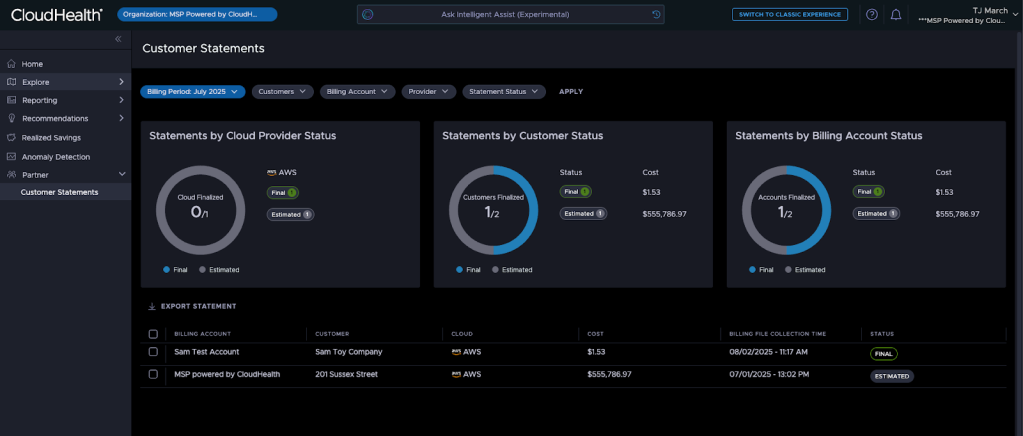1023x436 pixels.
Task: Click the 201 Sussex Street customer cell
Action: 346,375
